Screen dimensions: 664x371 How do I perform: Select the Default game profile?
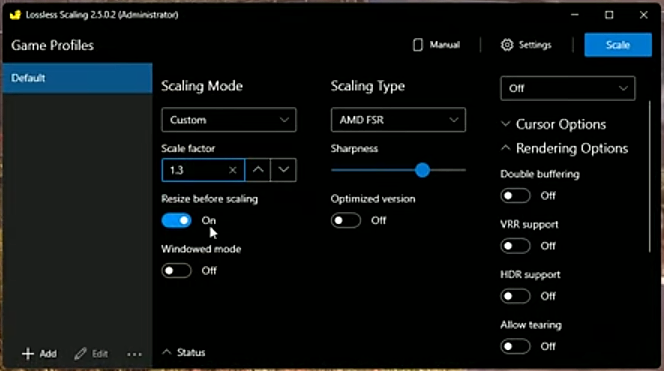77,78
